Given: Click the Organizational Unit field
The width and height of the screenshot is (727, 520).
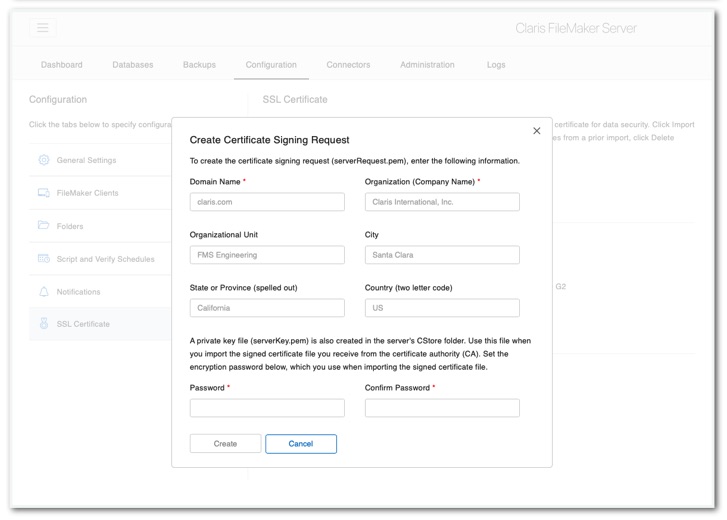Looking at the screenshot, I should pos(267,255).
